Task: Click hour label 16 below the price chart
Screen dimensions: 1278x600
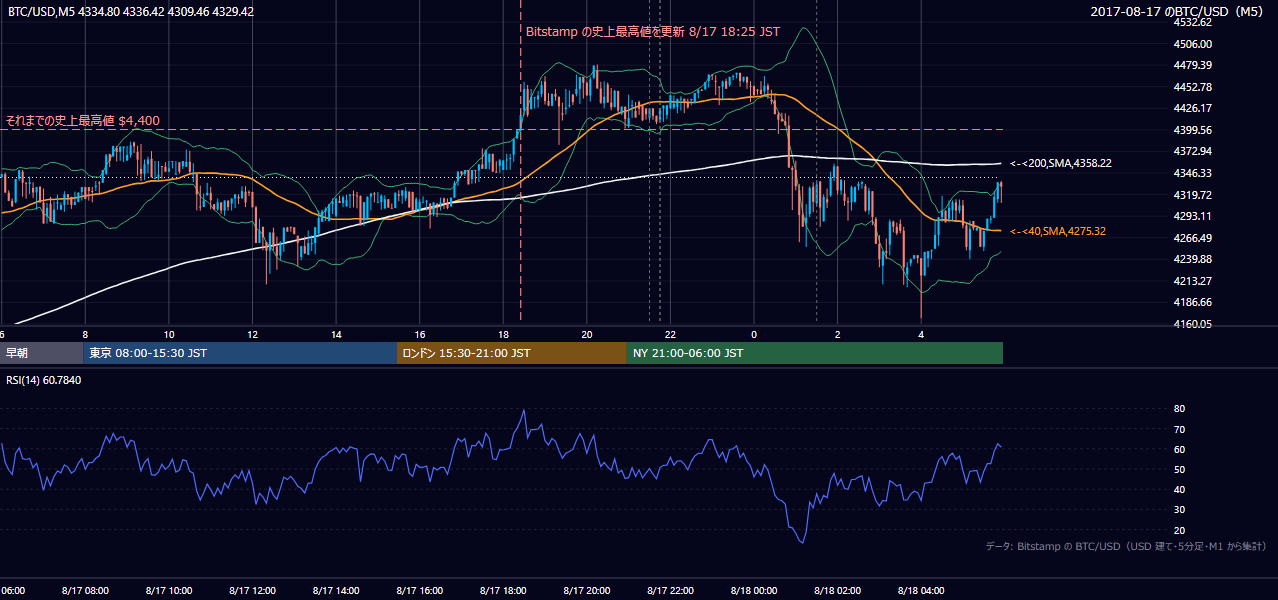Action: pos(420,335)
